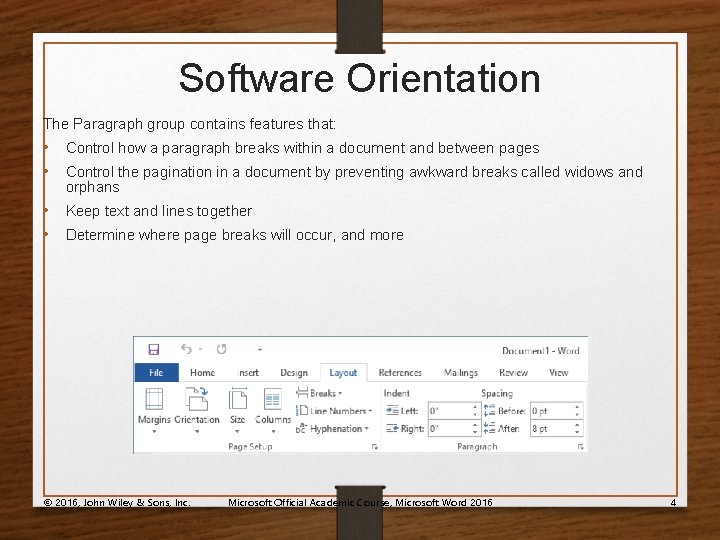The height and width of the screenshot is (540, 720).
Task: Expand the Columns dropdown arrow
Action: coord(273,432)
